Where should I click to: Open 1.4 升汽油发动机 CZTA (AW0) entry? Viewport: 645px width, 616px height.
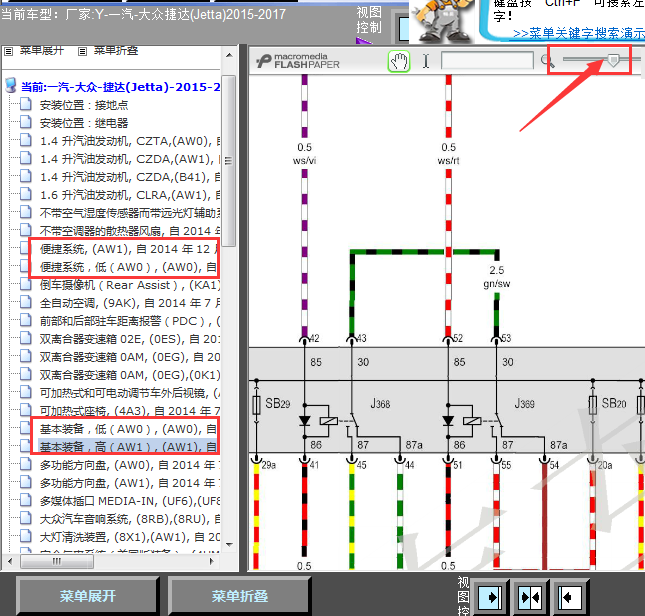[130, 141]
